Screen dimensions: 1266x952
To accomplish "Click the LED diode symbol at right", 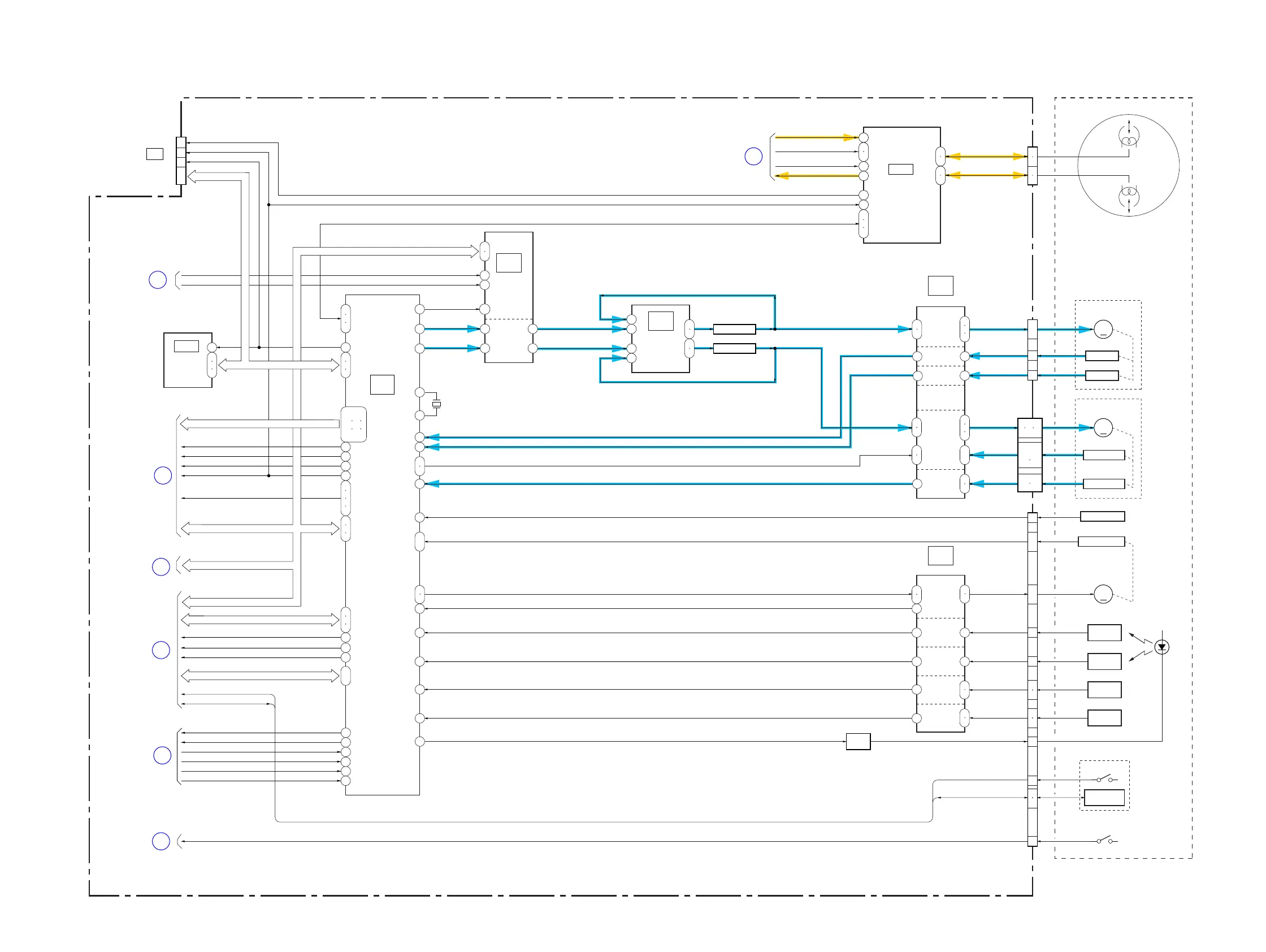I will tap(1161, 647).
